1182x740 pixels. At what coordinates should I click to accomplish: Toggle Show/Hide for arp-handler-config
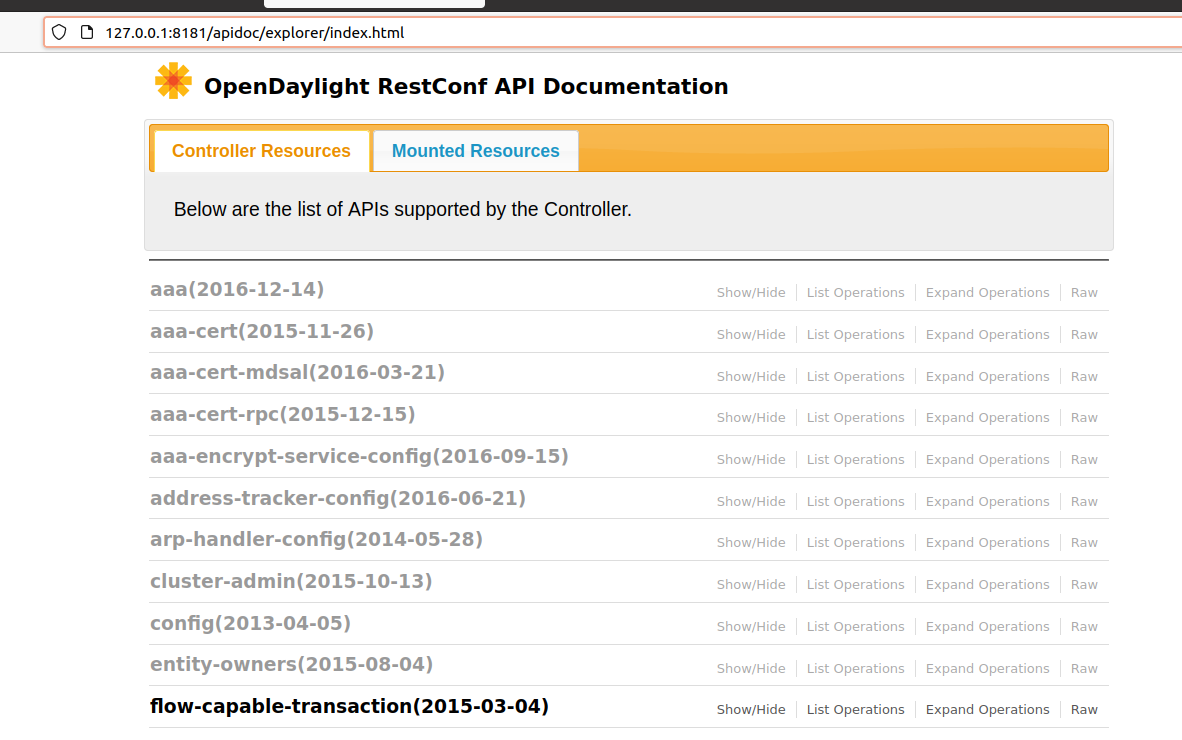coord(751,543)
